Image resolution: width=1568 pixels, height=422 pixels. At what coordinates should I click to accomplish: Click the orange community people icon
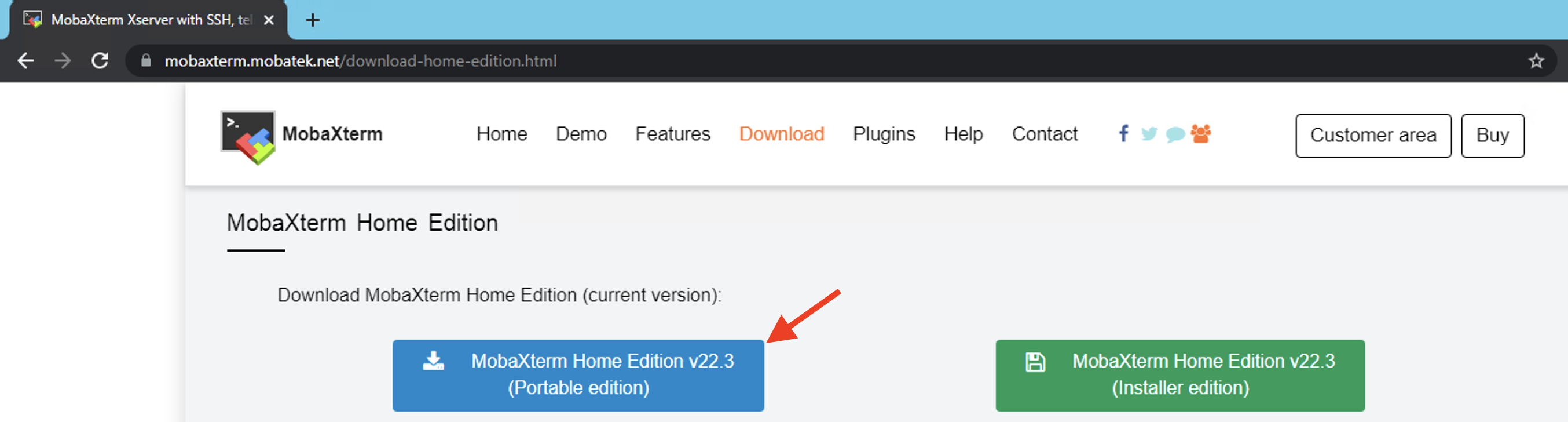coord(1201,133)
